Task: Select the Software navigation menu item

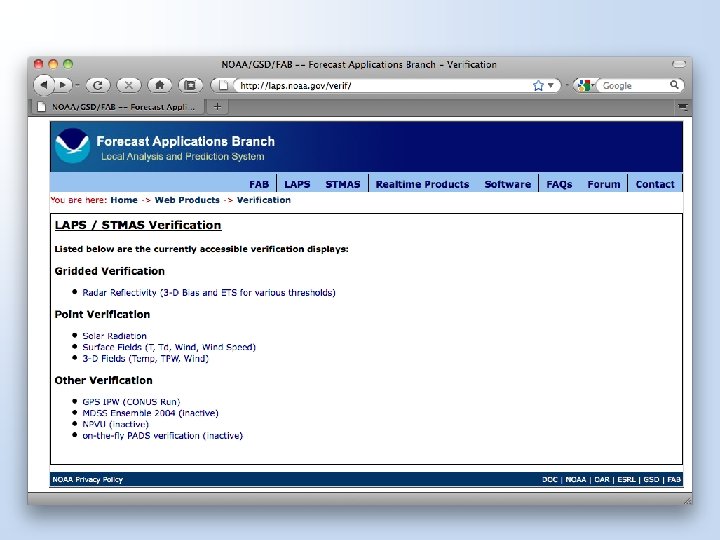Action: (x=507, y=184)
